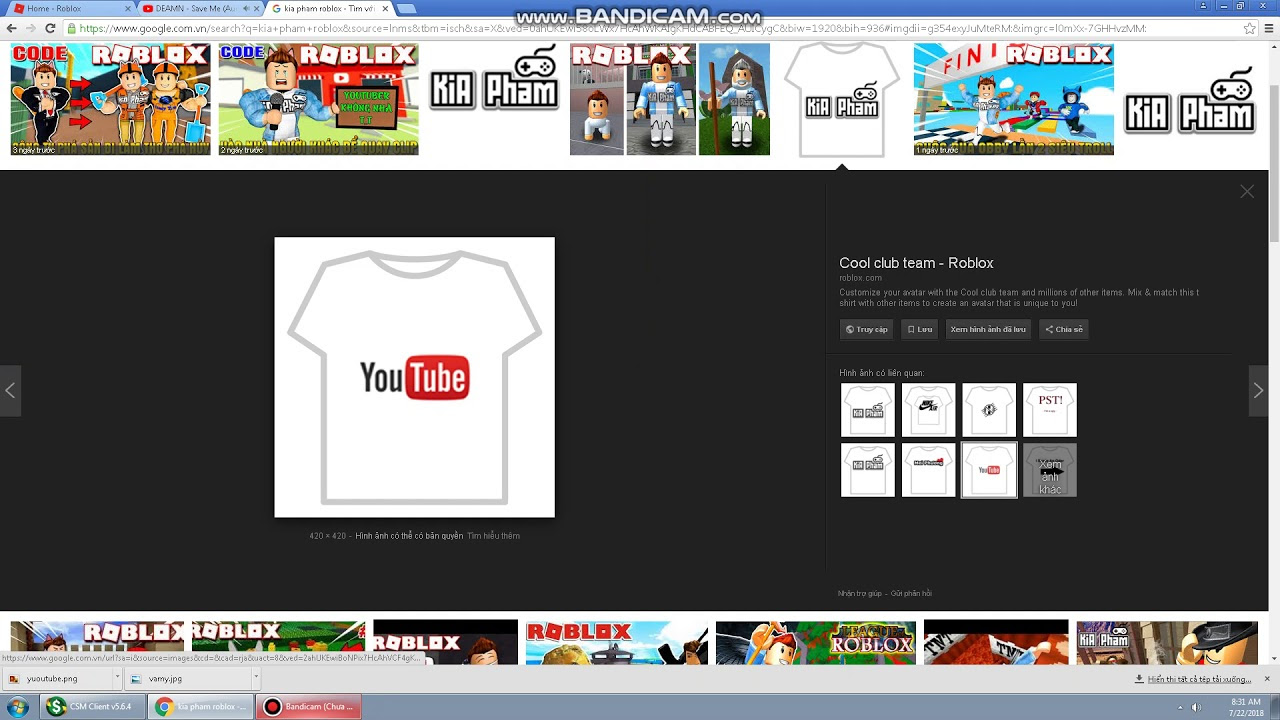Click the Gửi phản hồi feedback link
The image size is (1280, 720).
click(x=910, y=594)
